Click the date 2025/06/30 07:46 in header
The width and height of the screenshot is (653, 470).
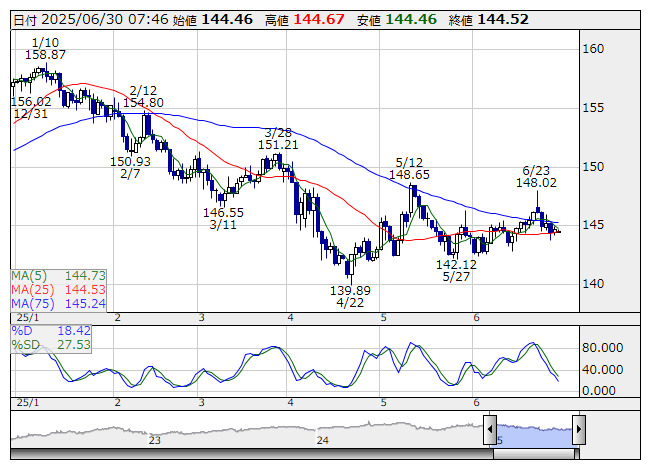(x=98, y=19)
